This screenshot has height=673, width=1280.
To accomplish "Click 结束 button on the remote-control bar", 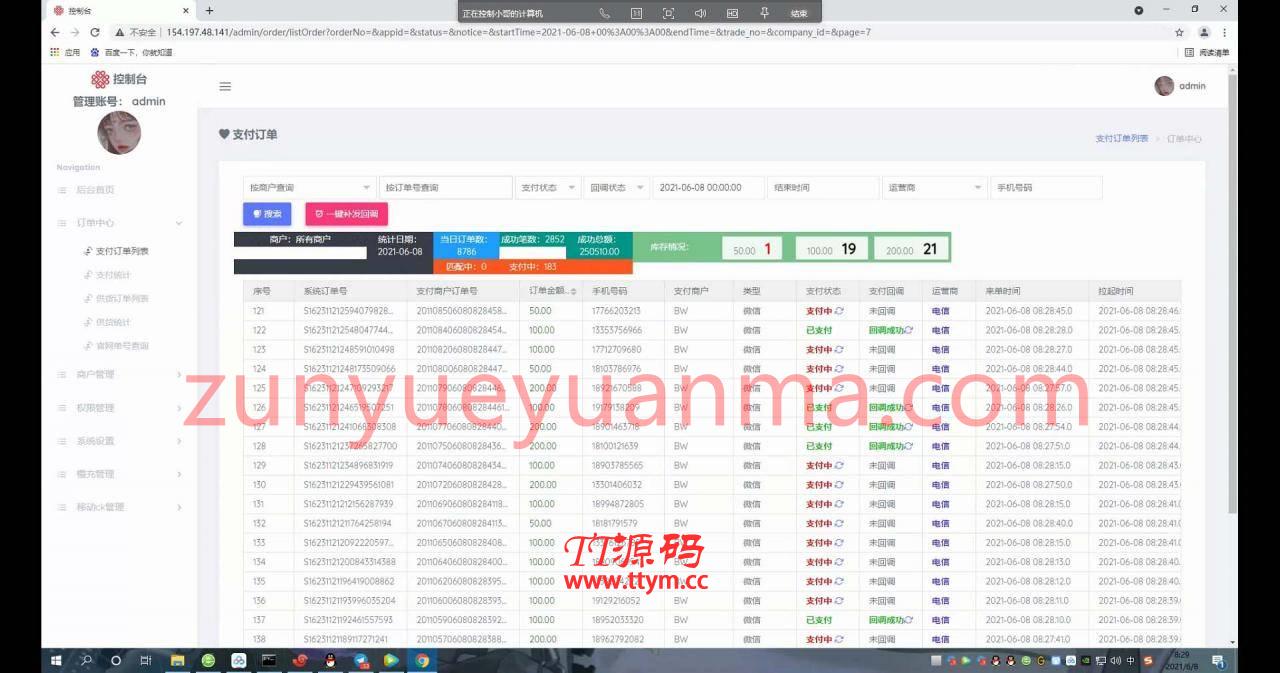I will coord(799,13).
